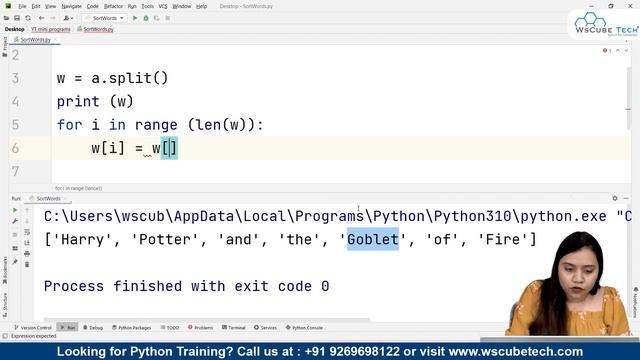
Task: Open the Tools menu
Action: point(147,6)
